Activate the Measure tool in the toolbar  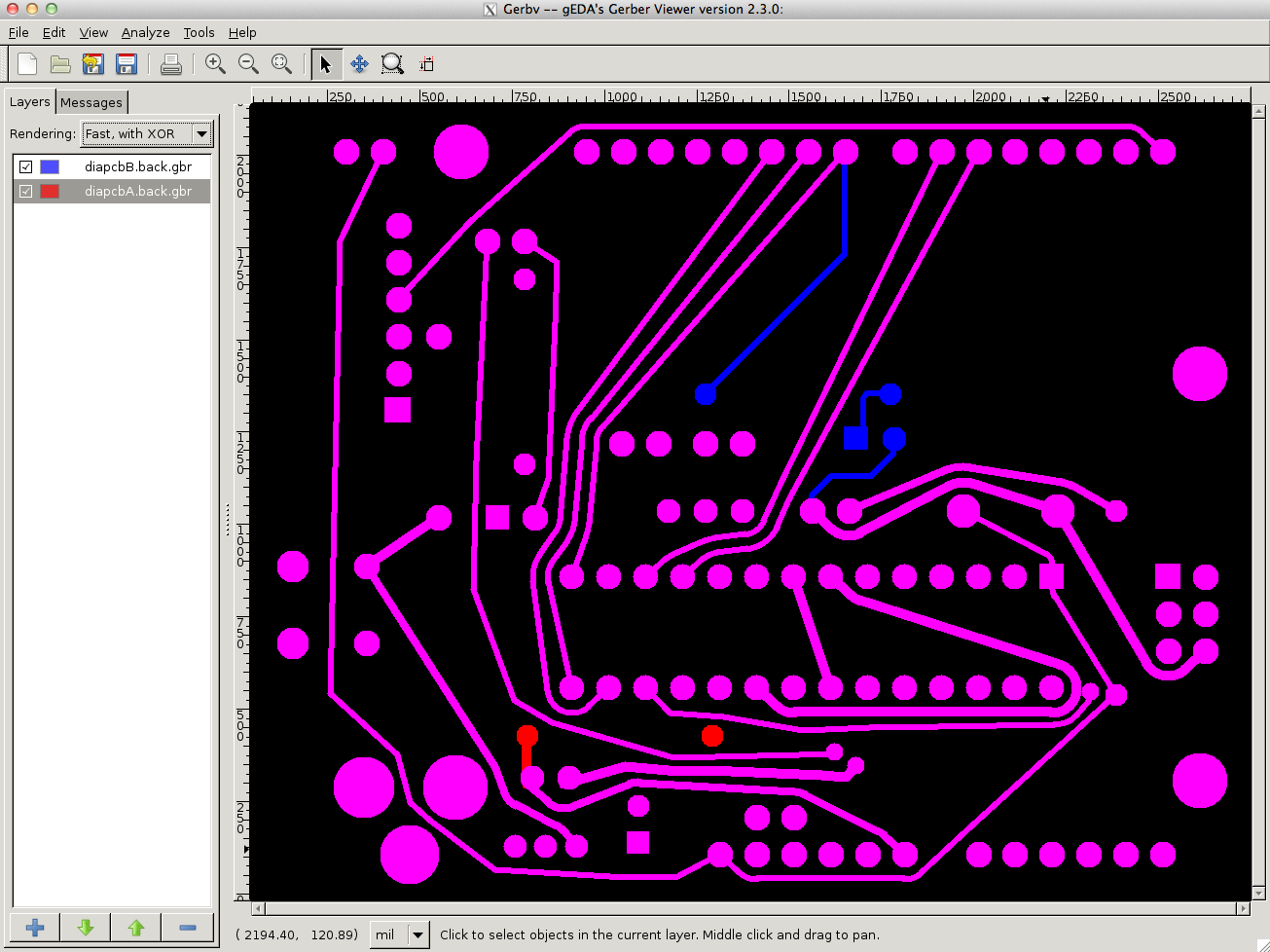point(426,64)
